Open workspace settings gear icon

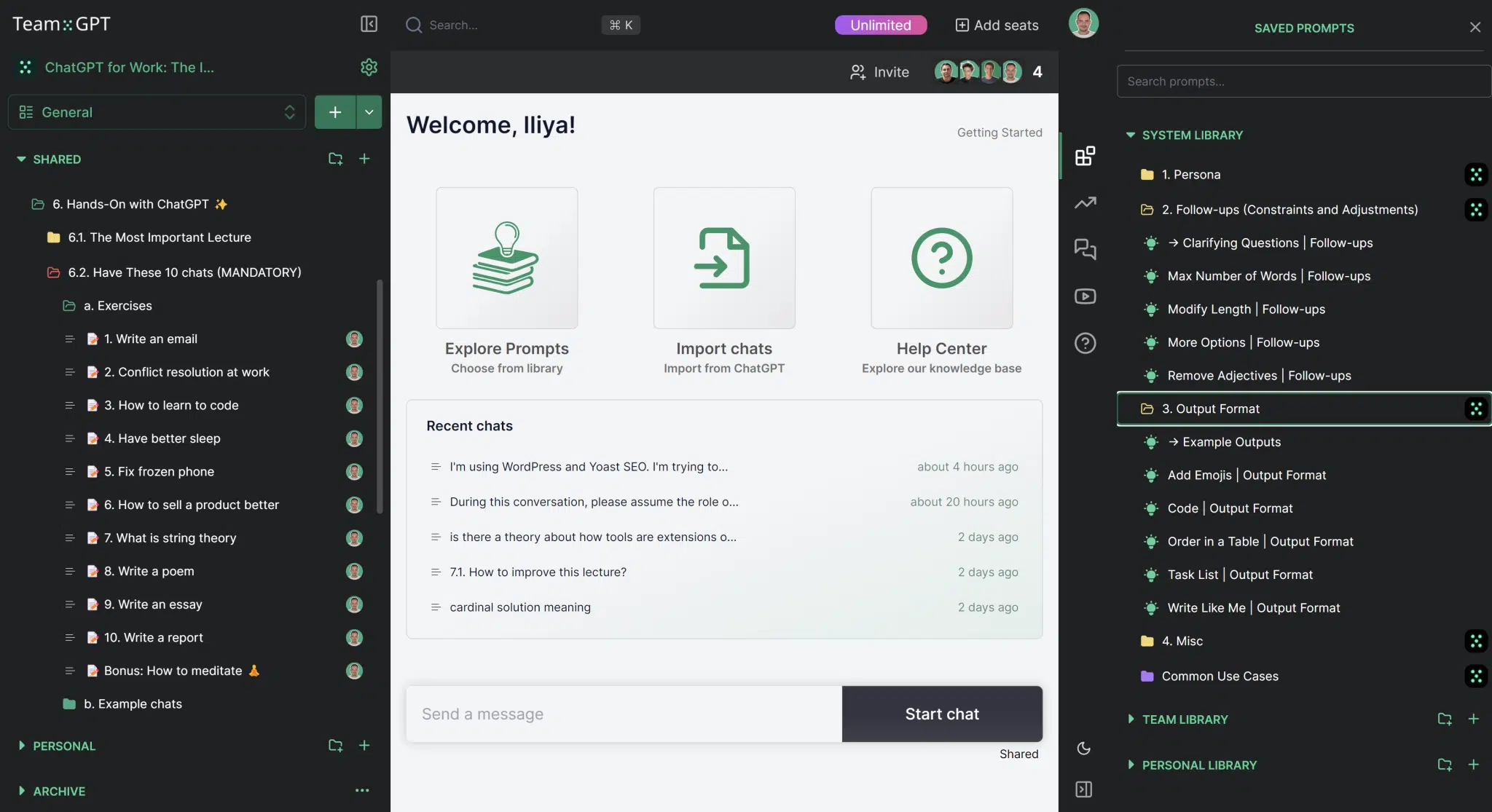point(369,67)
